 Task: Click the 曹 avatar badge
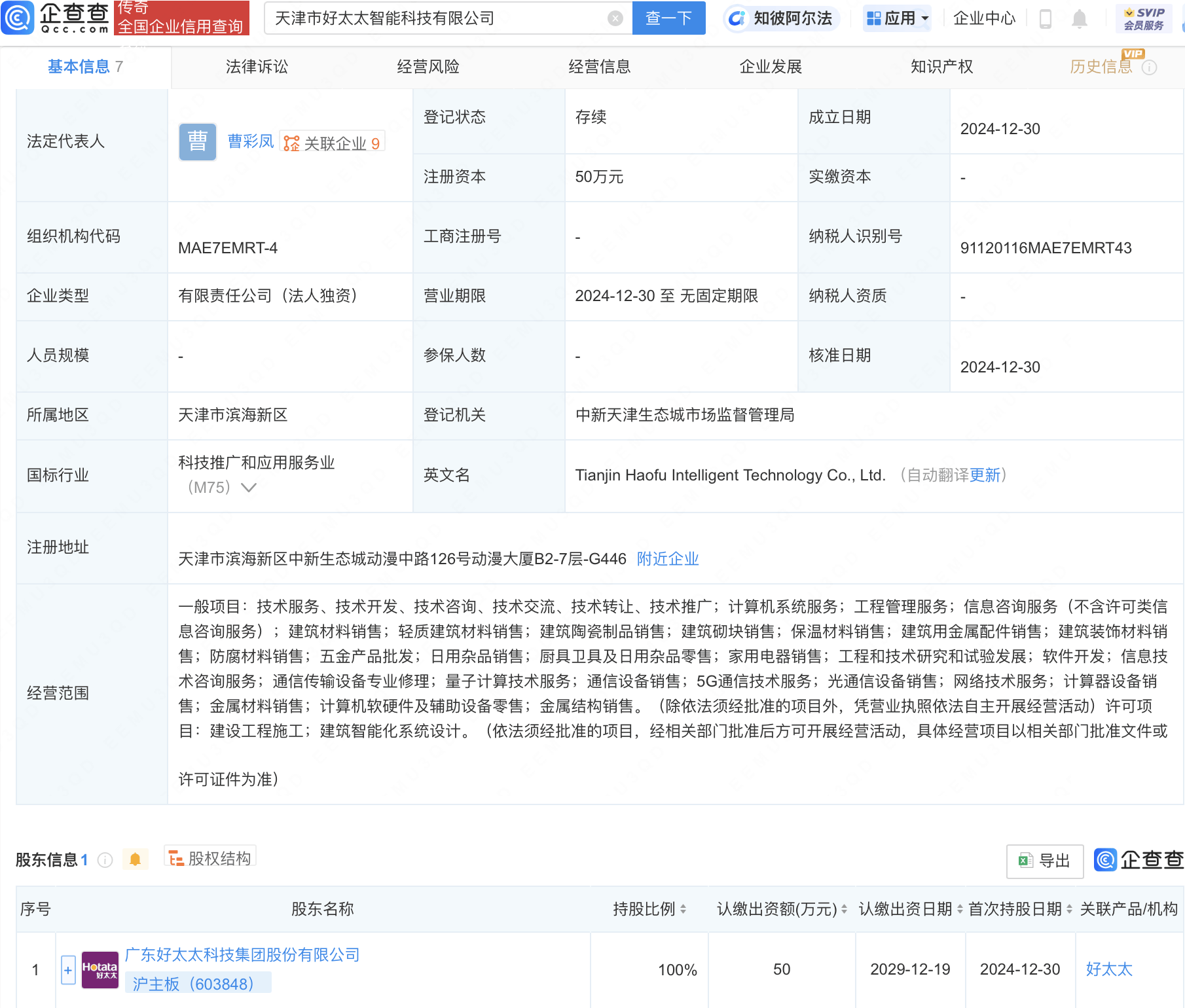198,142
